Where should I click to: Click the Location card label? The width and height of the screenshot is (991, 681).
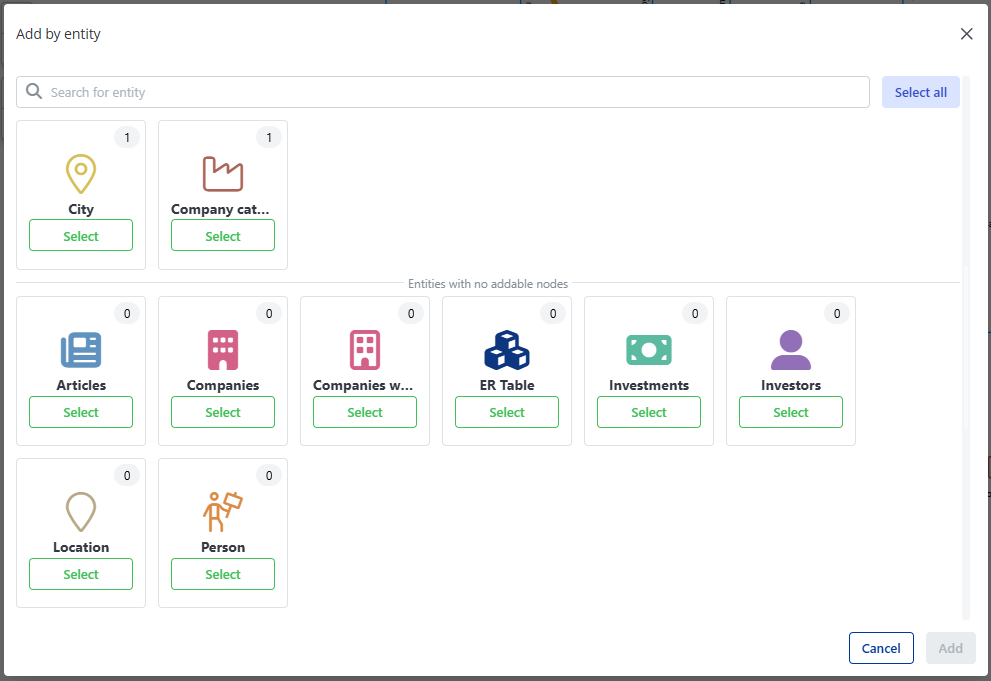(81, 547)
